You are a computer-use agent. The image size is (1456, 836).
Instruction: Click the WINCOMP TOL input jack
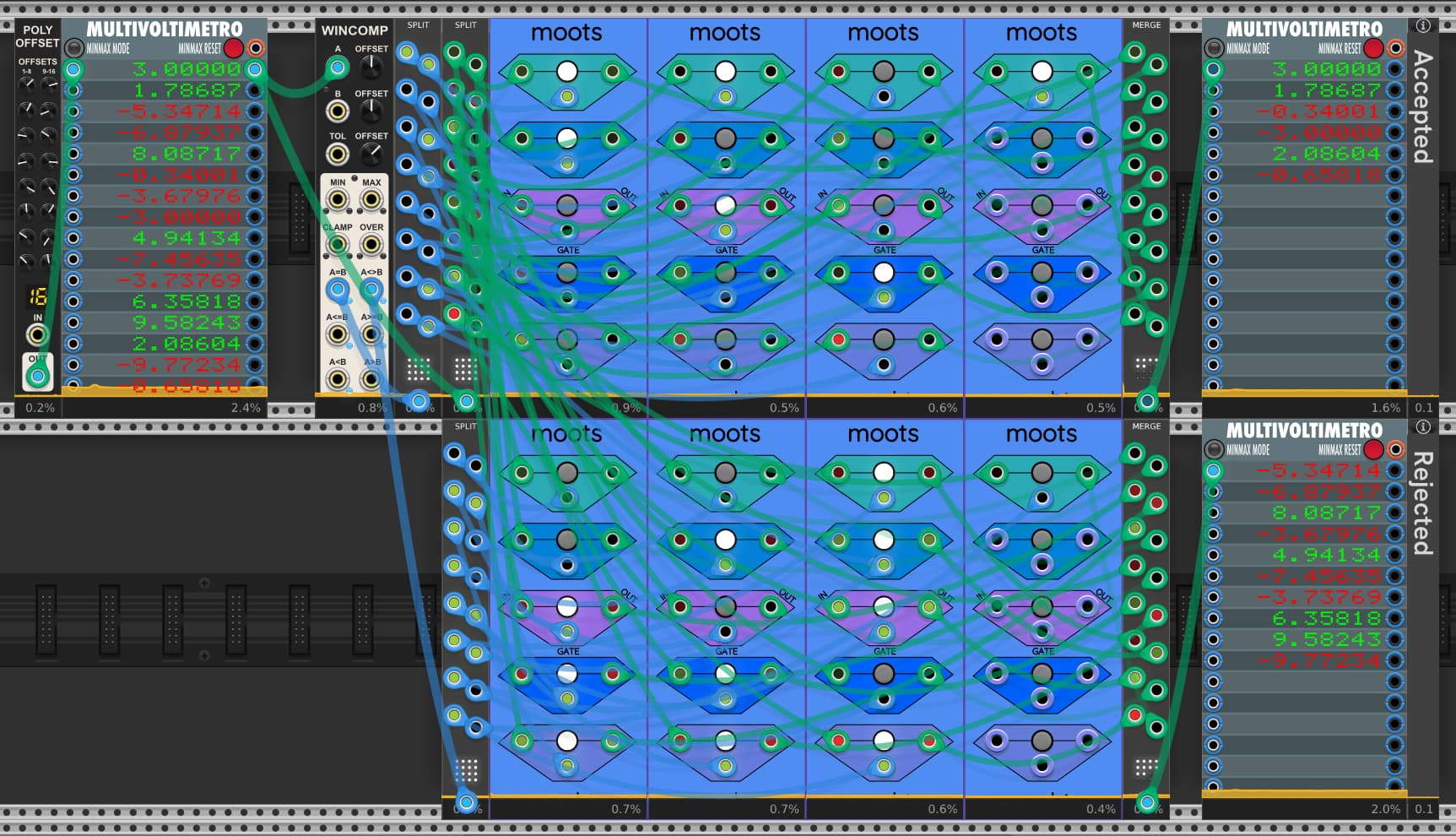pos(338,154)
